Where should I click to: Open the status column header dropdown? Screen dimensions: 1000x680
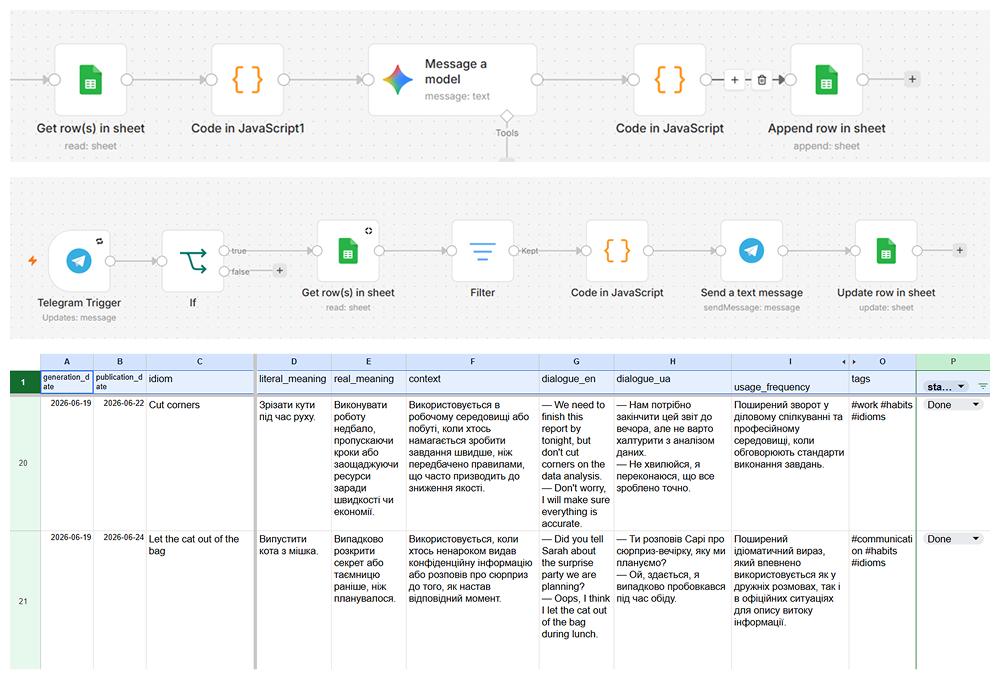961,387
